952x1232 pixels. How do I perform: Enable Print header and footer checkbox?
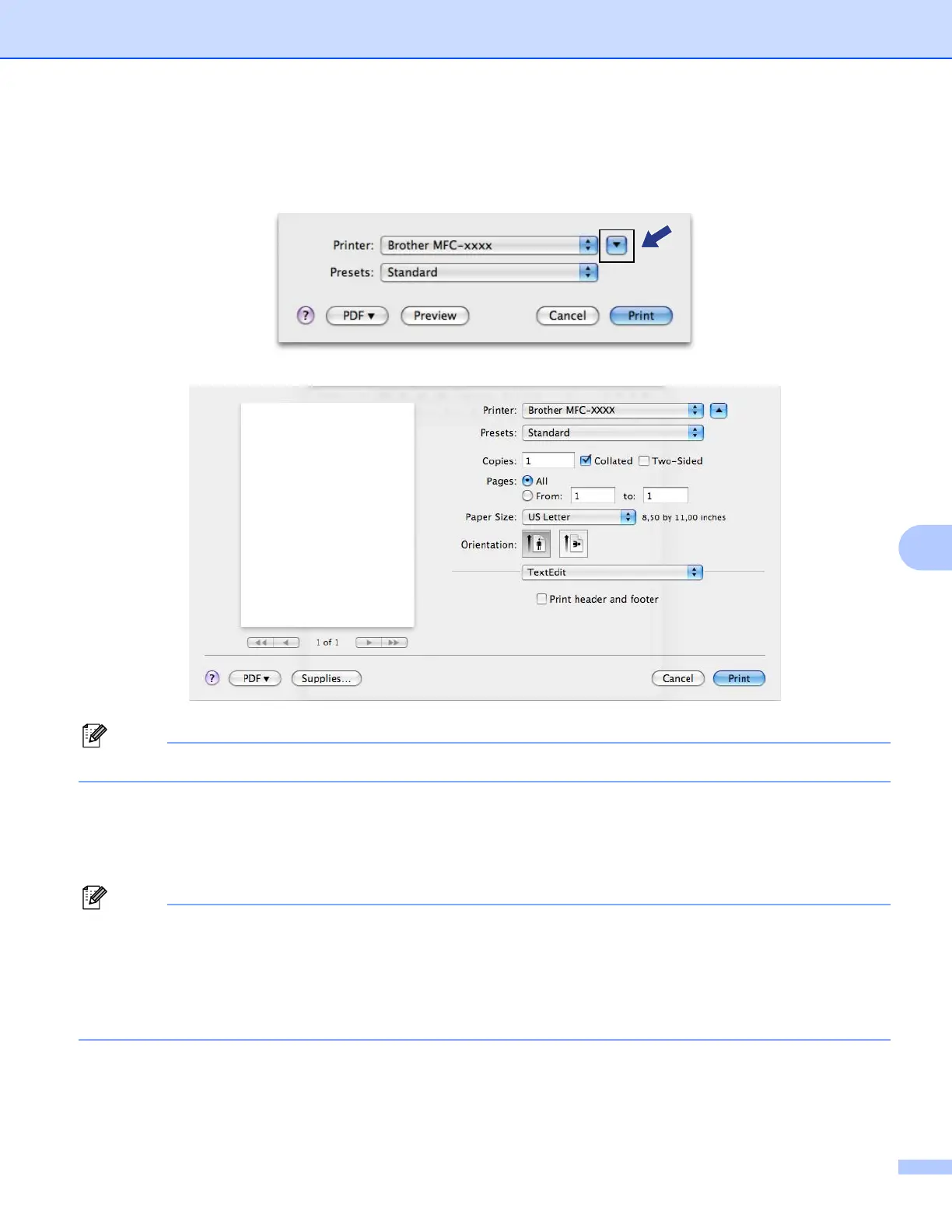541,599
